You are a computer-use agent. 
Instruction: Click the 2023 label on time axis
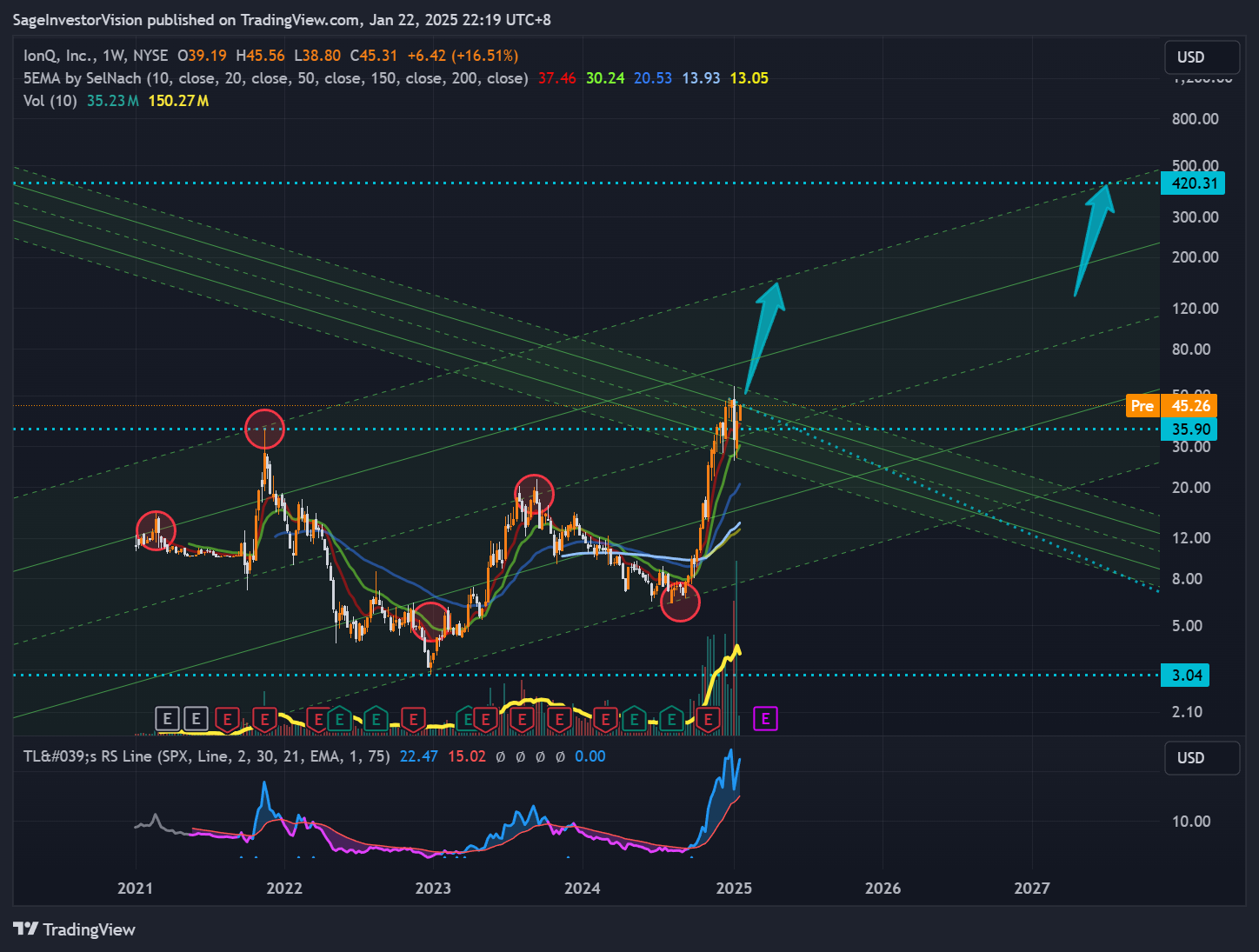433,889
